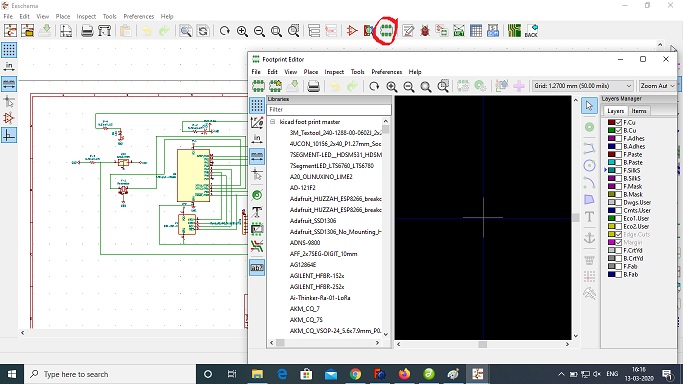Click B.Cu layer color swatch

coord(611,130)
